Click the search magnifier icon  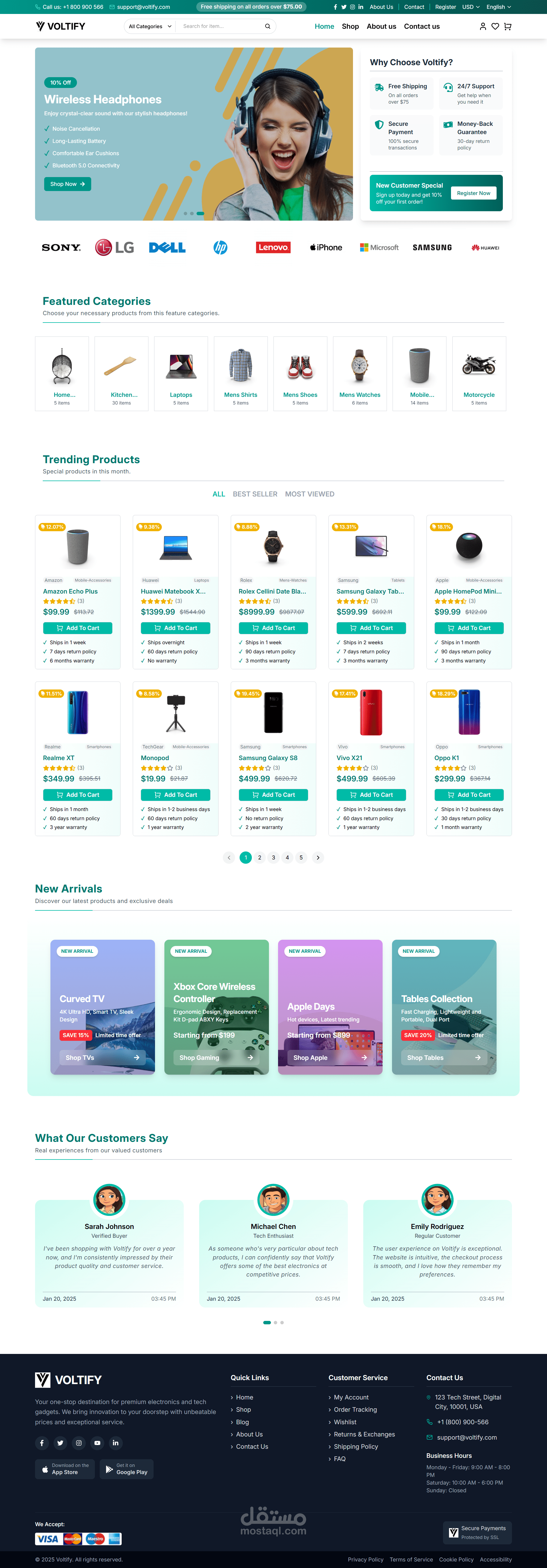click(268, 26)
